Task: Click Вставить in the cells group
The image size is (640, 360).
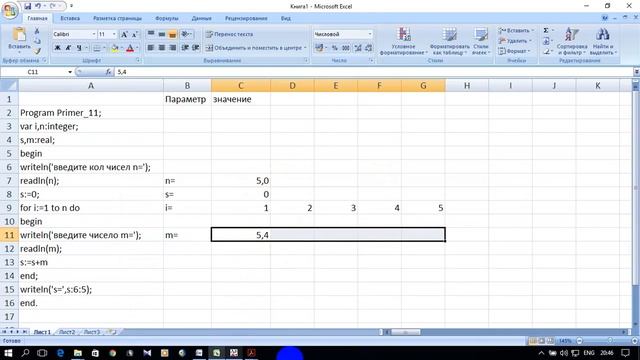Action: click(516, 31)
